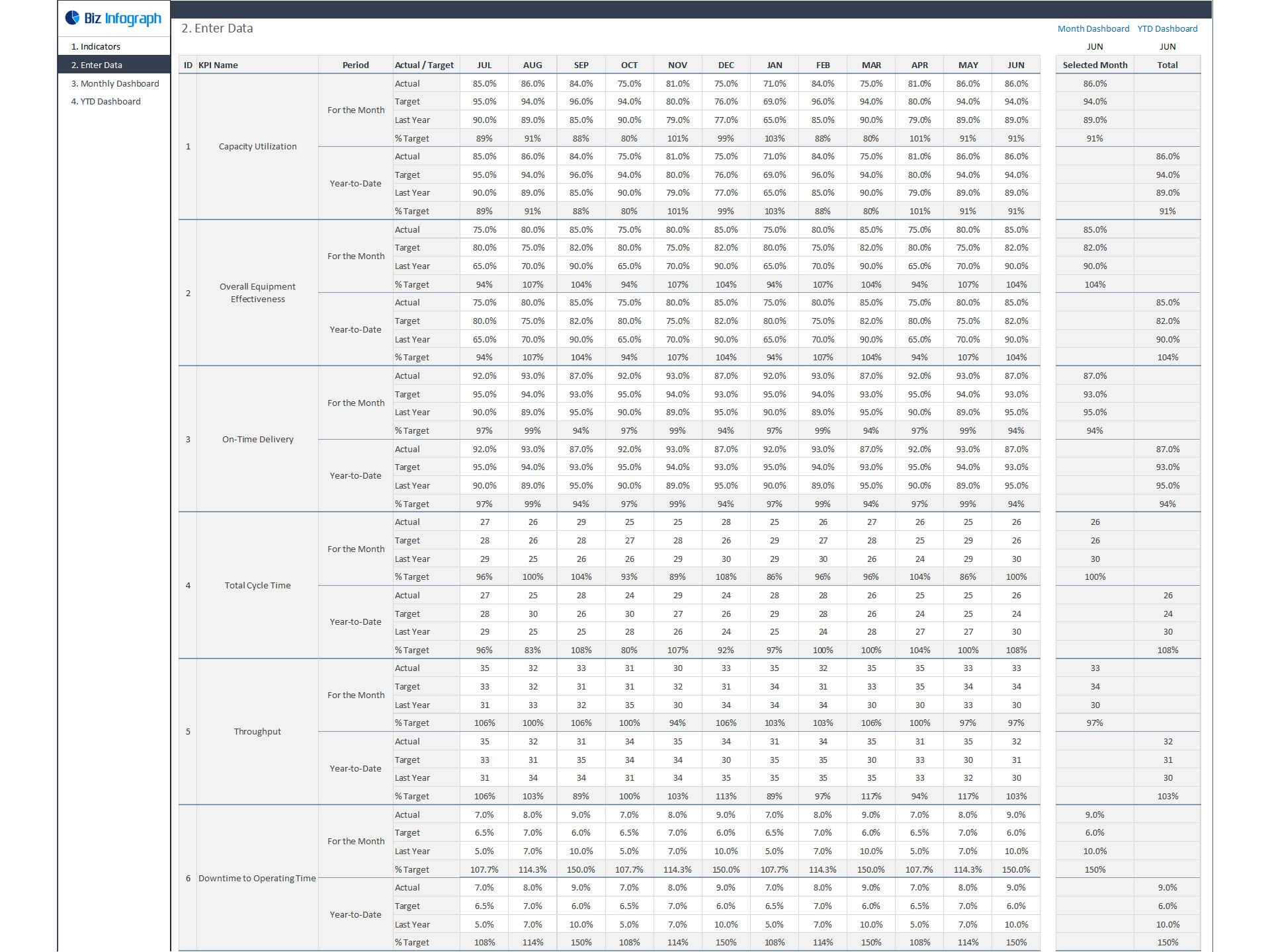Image resolution: width=1270 pixels, height=952 pixels.
Task: Click the FEB month column header
Action: coord(823,65)
